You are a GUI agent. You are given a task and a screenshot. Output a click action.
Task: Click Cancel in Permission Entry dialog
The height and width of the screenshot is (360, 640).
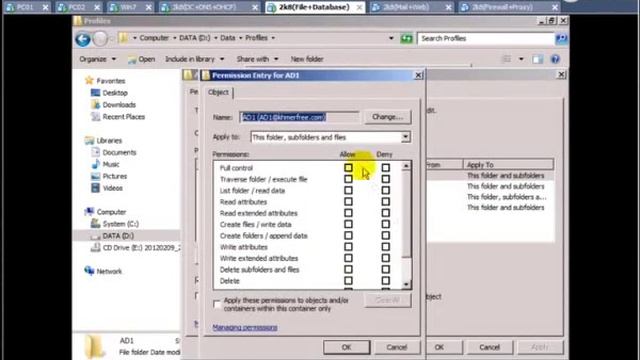396,347
